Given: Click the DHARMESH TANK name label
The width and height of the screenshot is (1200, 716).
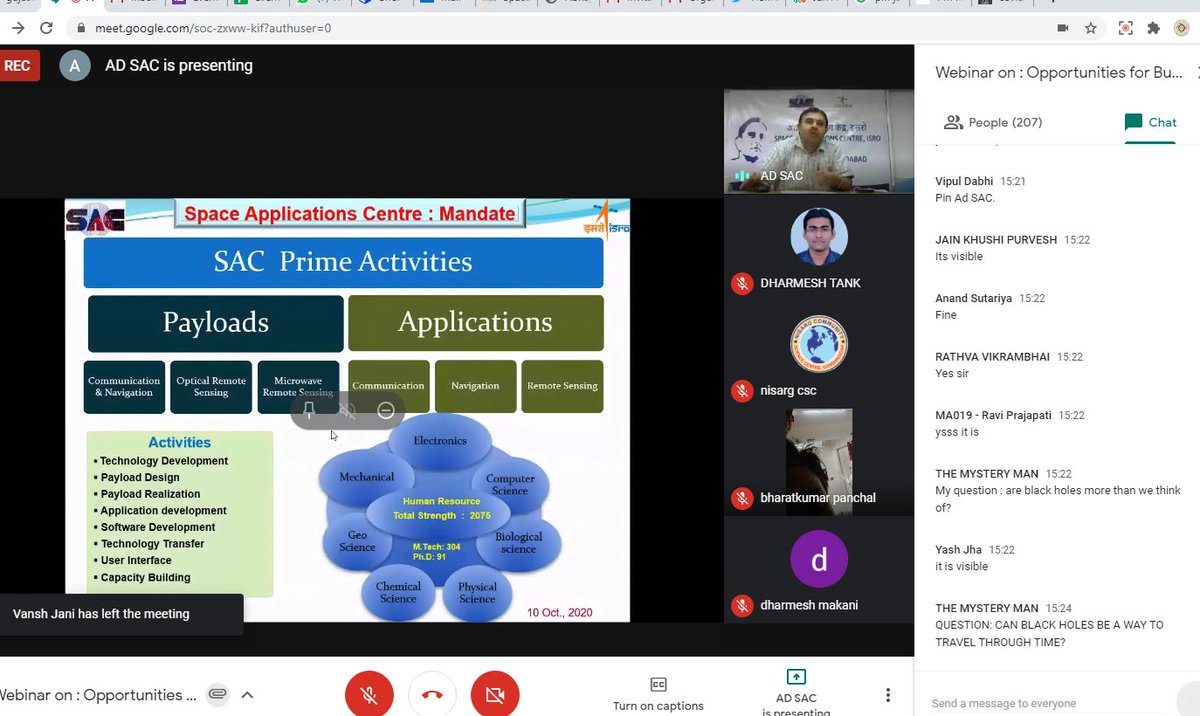Looking at the screenshot, I should [810, 283].
